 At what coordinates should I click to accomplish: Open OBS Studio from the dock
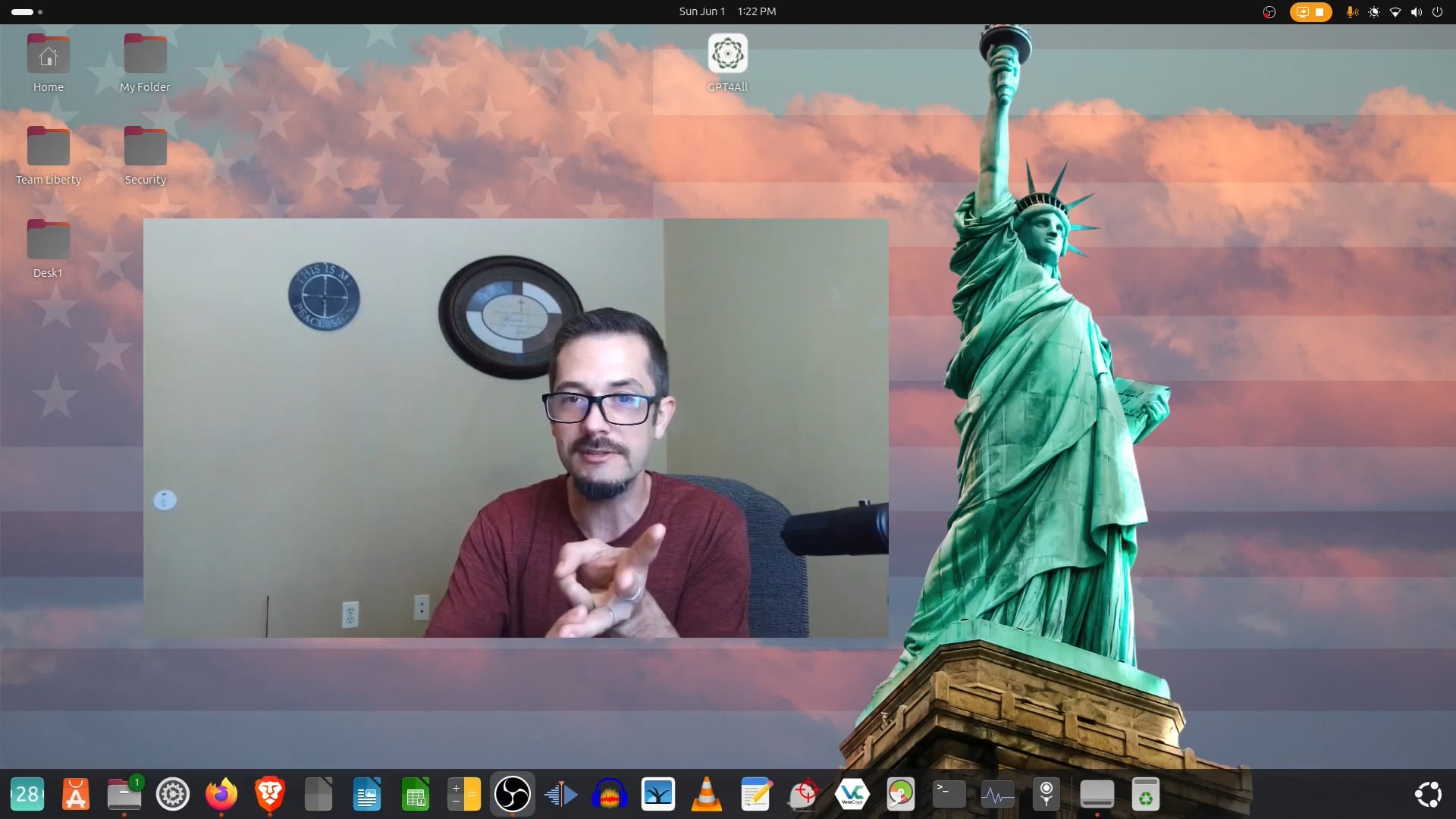pos(512,795)
